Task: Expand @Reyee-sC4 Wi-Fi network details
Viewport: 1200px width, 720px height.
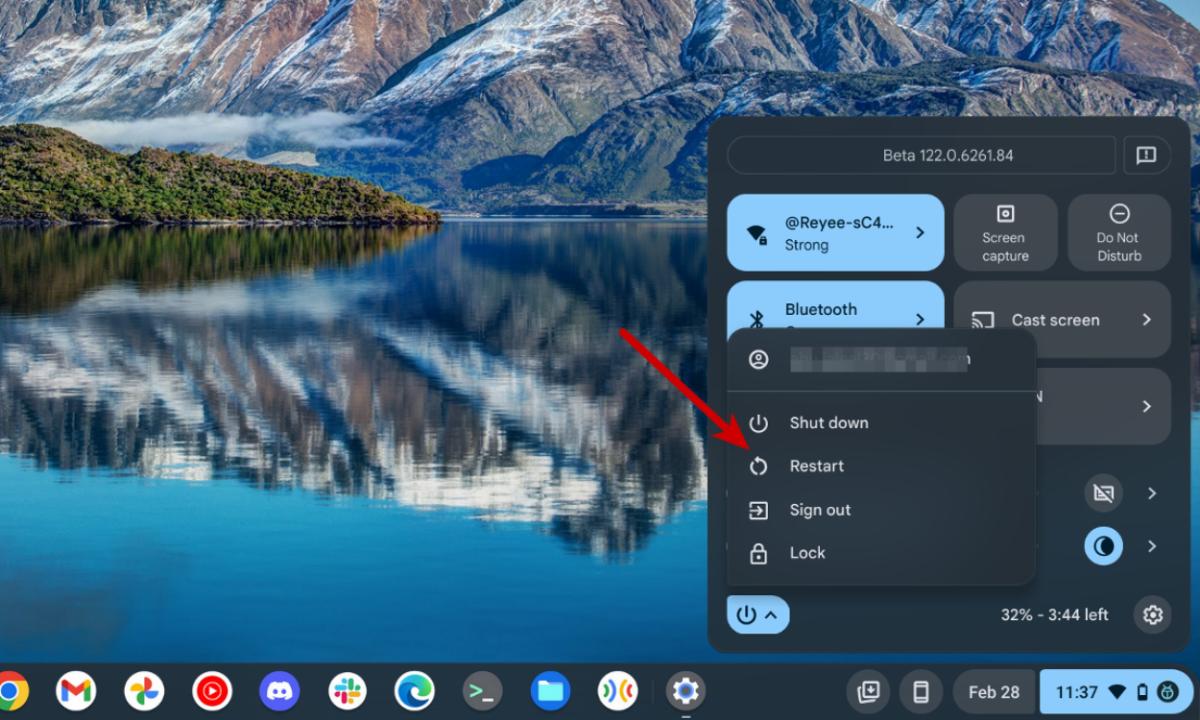Action: point(919,232)
